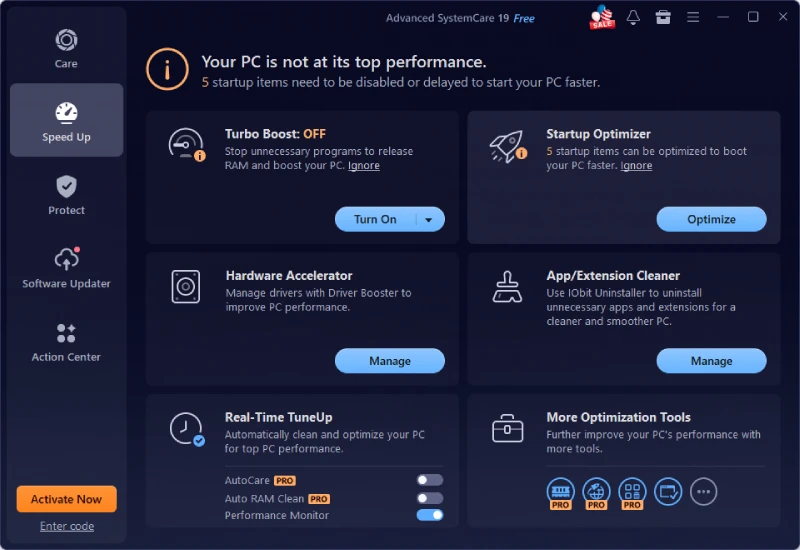Click "Your PC is not at its top performance."

click(x=344, y=62)
